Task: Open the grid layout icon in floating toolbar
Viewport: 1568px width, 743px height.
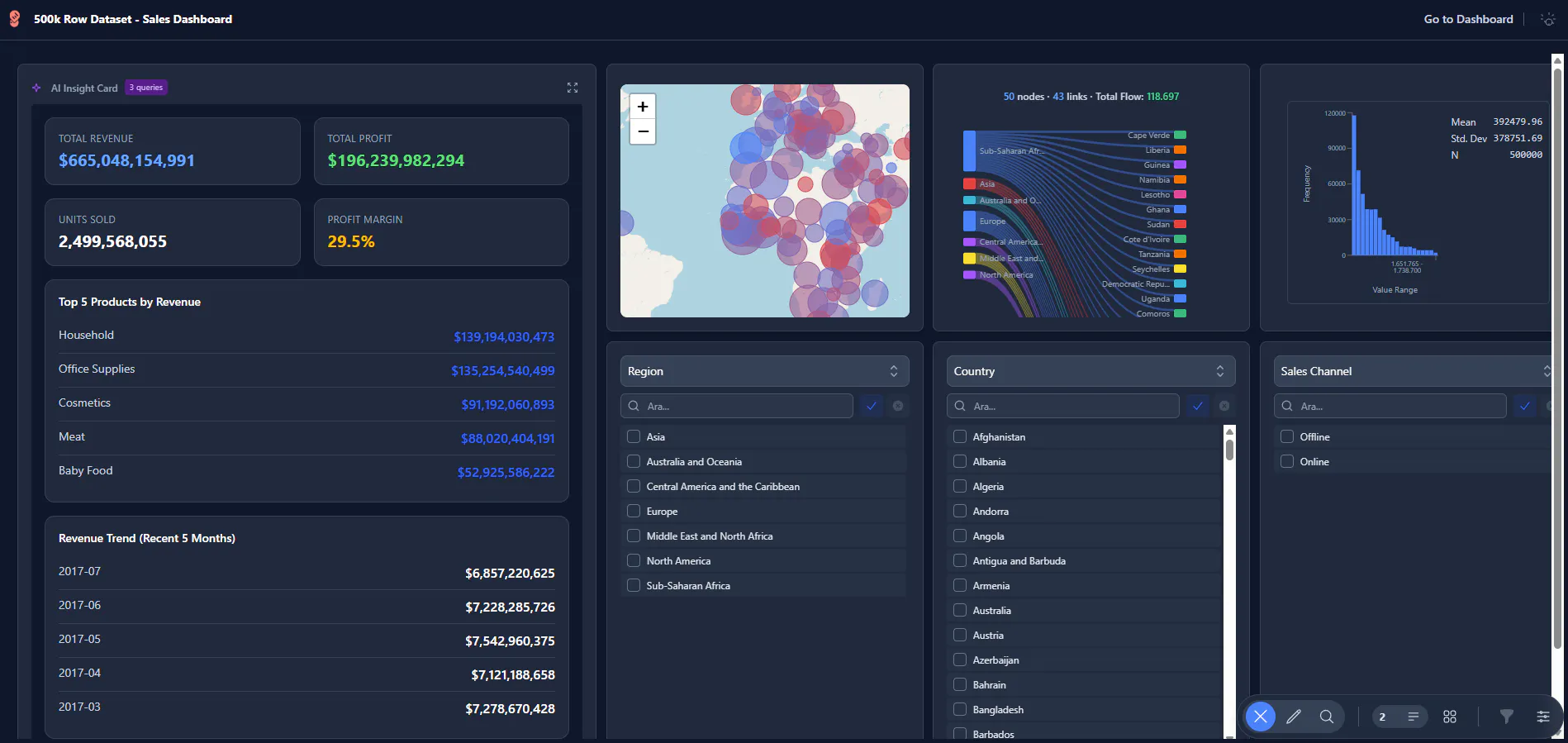Action: (1450, 717)
